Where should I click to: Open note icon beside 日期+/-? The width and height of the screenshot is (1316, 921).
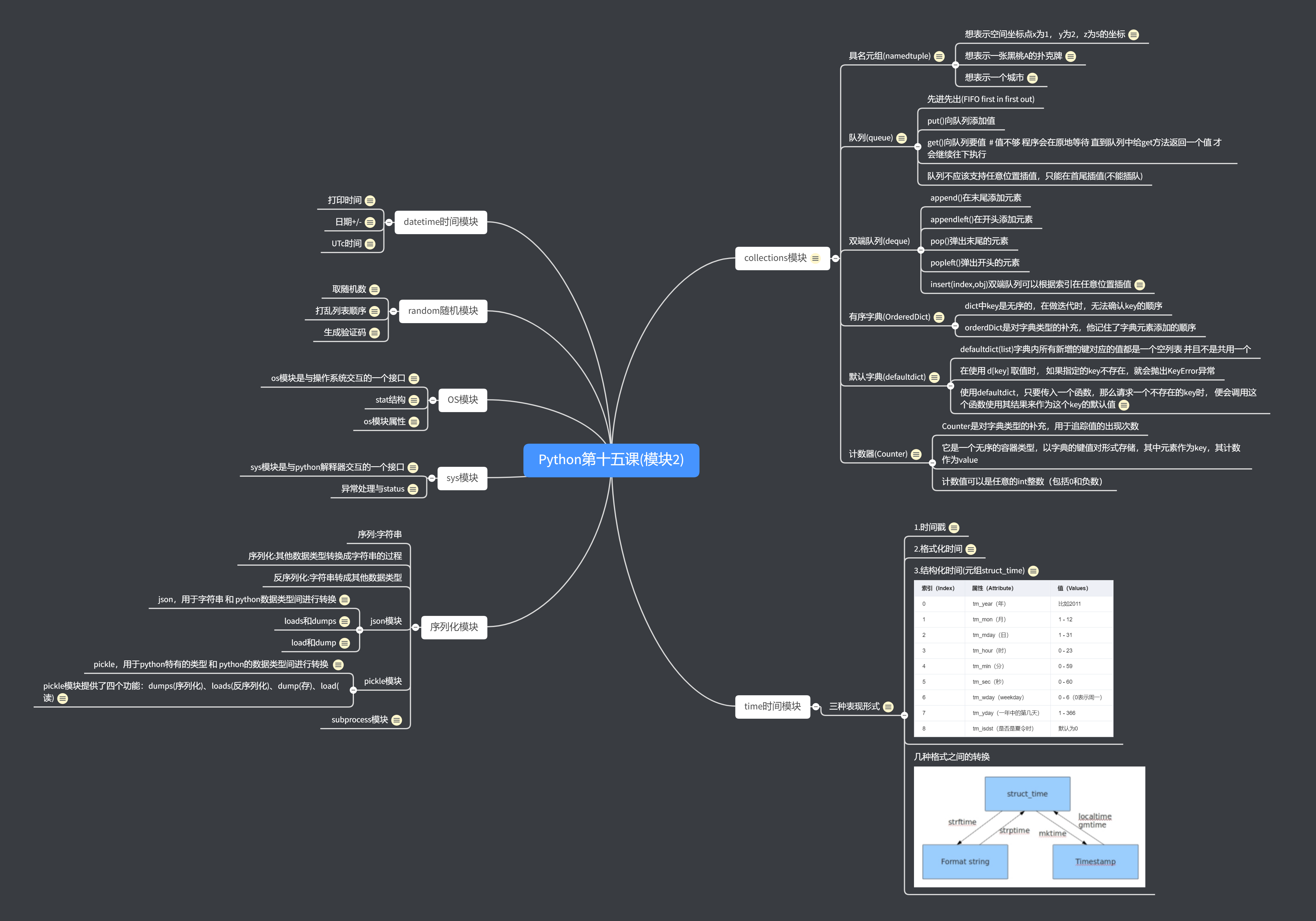[x=370, y=222]
